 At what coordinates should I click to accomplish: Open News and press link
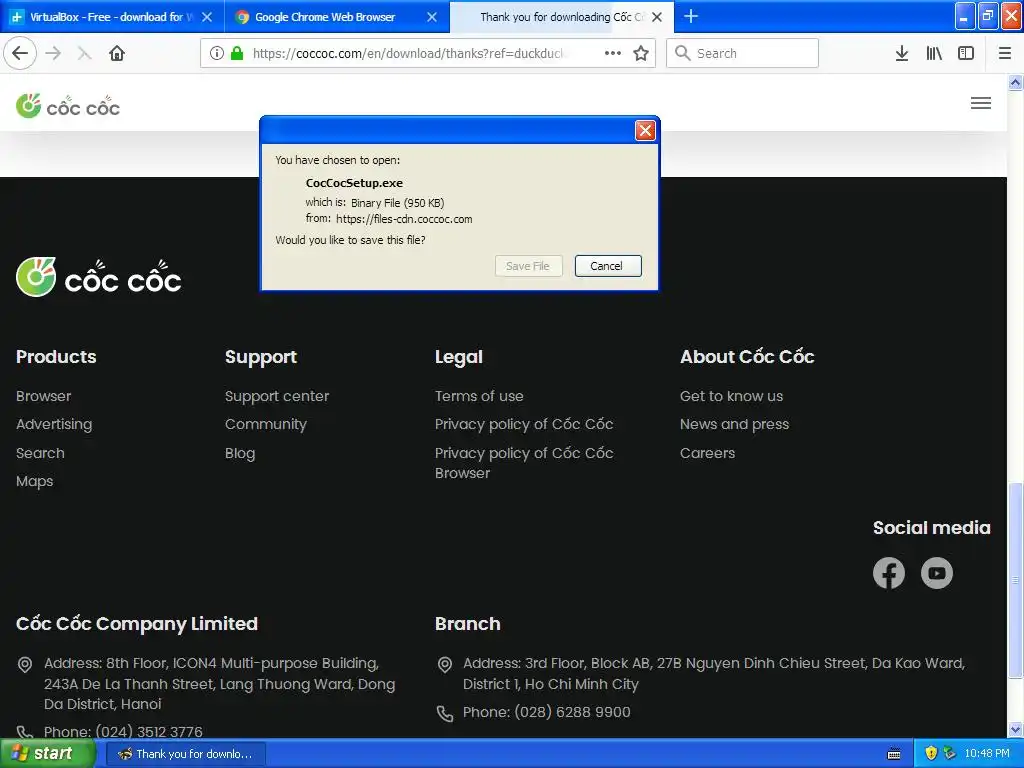[734, 424]
